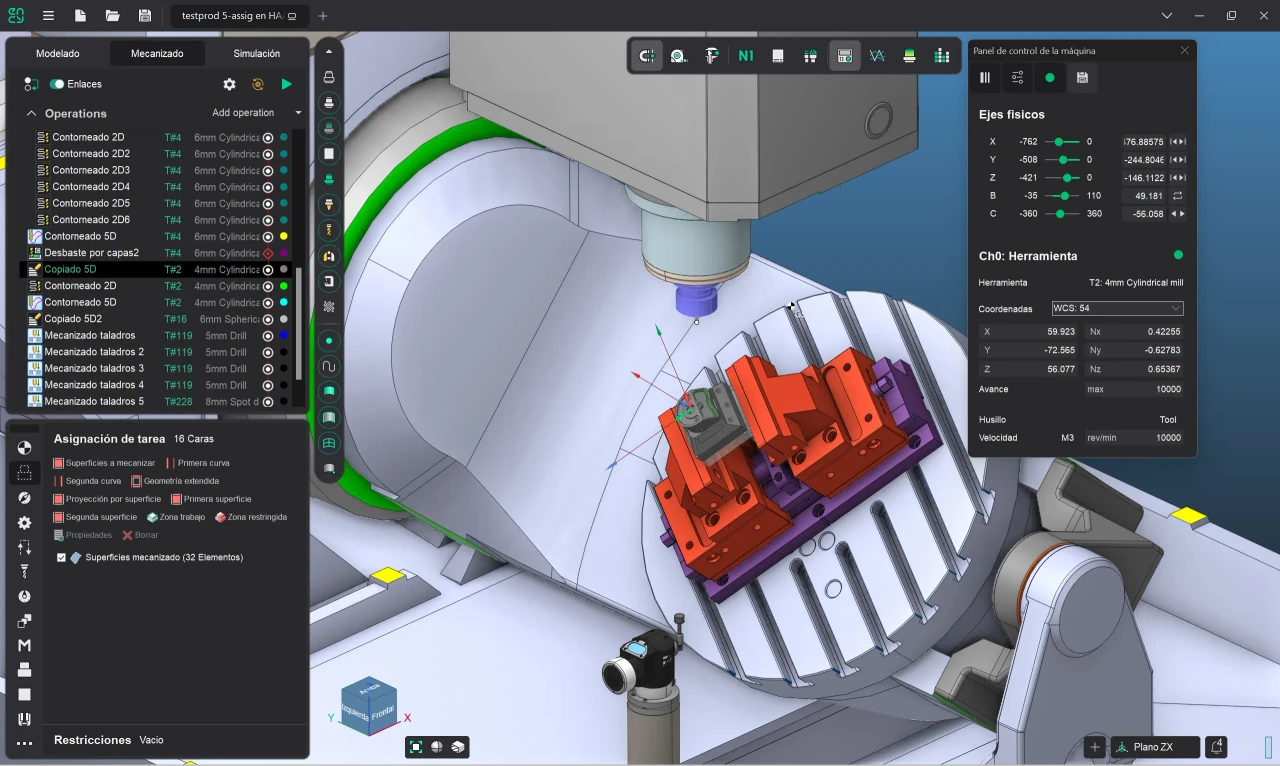
Task: Click the machine control panel icon in viewport toolbar
Action: [x=844, y=56]
